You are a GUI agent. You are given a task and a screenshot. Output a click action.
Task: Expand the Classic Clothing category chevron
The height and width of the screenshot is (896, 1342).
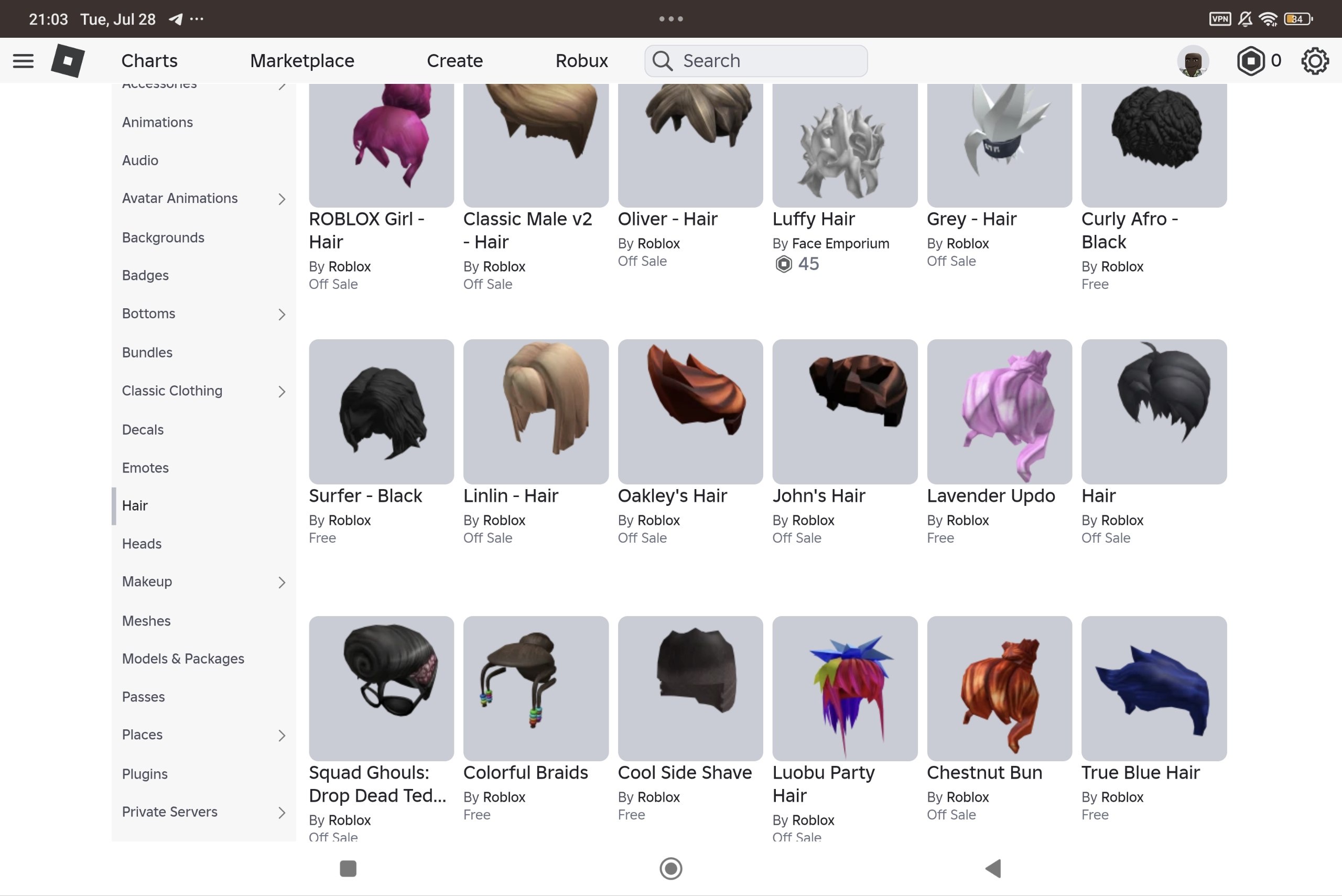pyautogui.click(x=282, y=392)
